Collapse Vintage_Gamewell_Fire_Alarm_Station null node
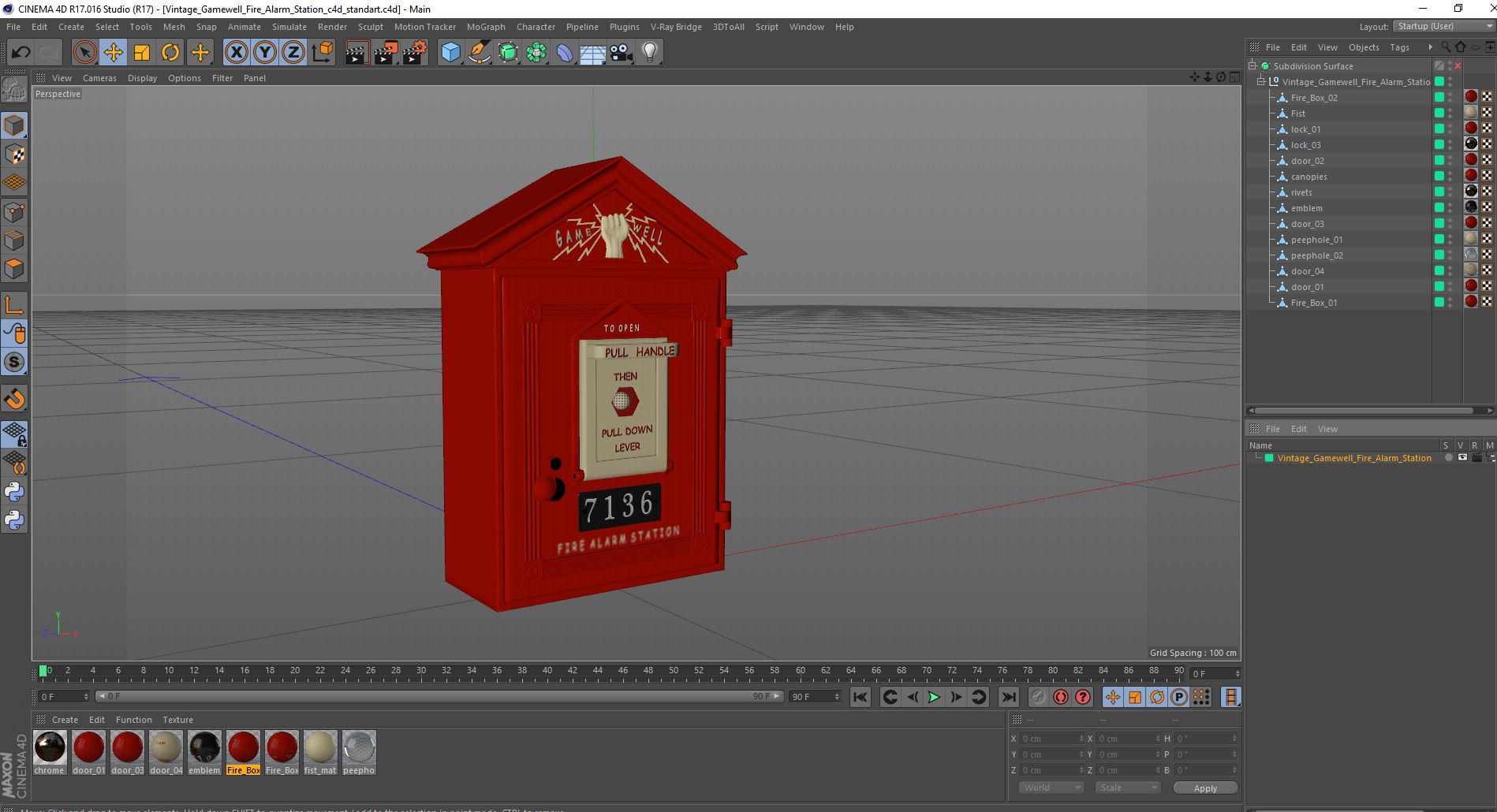The image size is (1497, 812). click(1260, 82)
